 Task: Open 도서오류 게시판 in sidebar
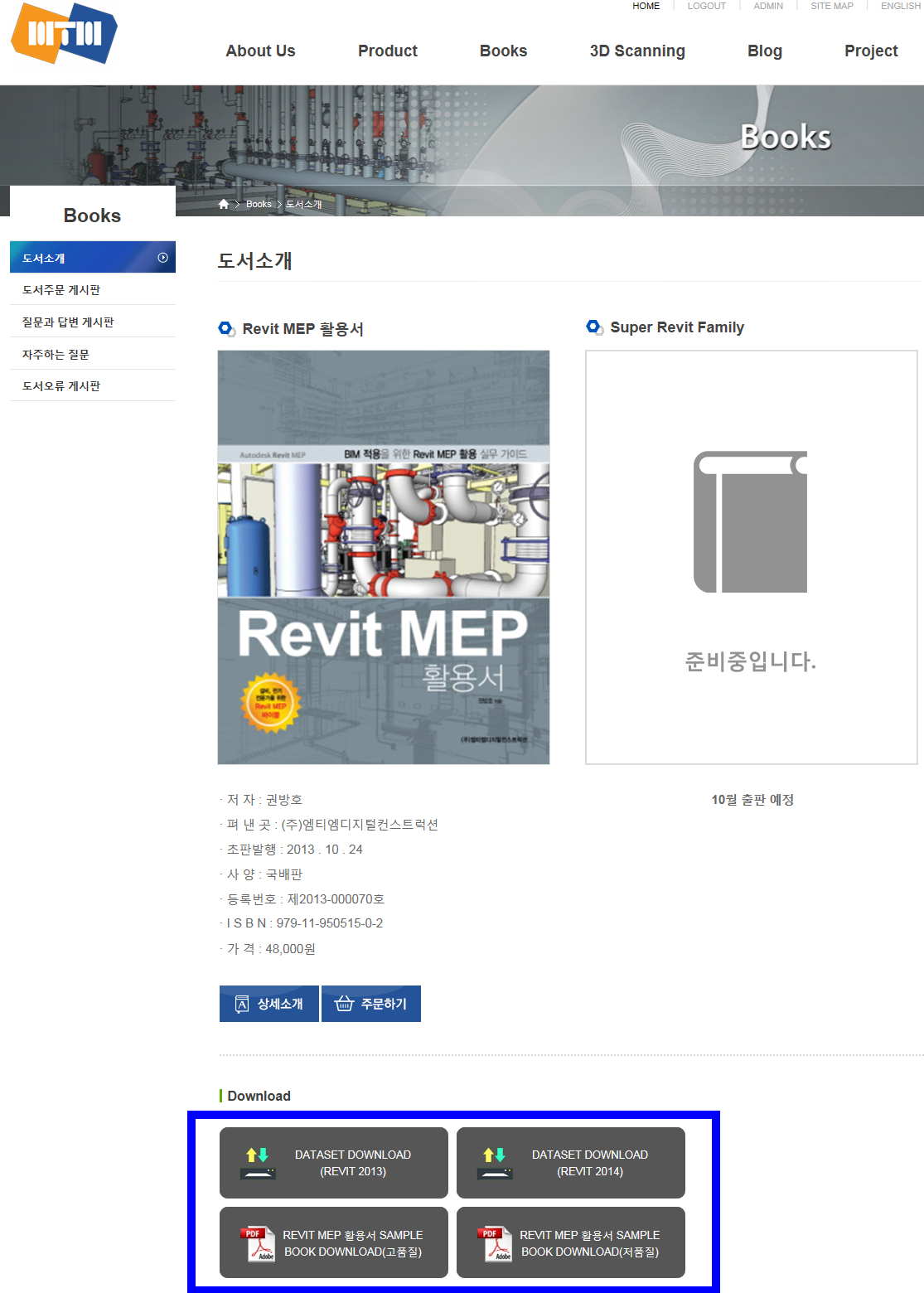click(x=93, y=385)
